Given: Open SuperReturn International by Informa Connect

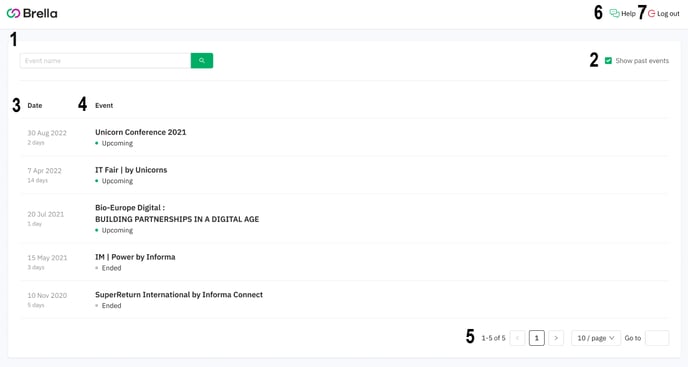Looking at the screenshot, I should coord(179,295).
